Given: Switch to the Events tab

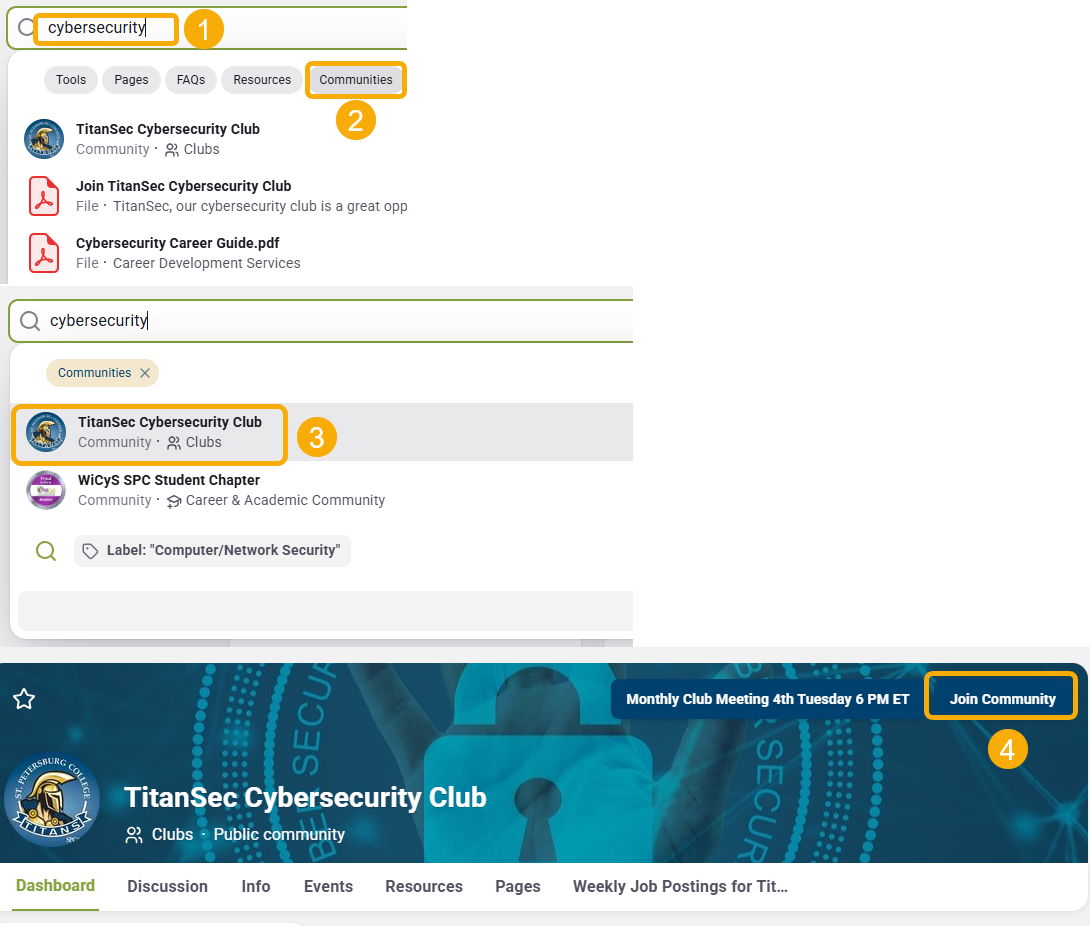Looking at the screenshot, I should click(x=328, y=886).
